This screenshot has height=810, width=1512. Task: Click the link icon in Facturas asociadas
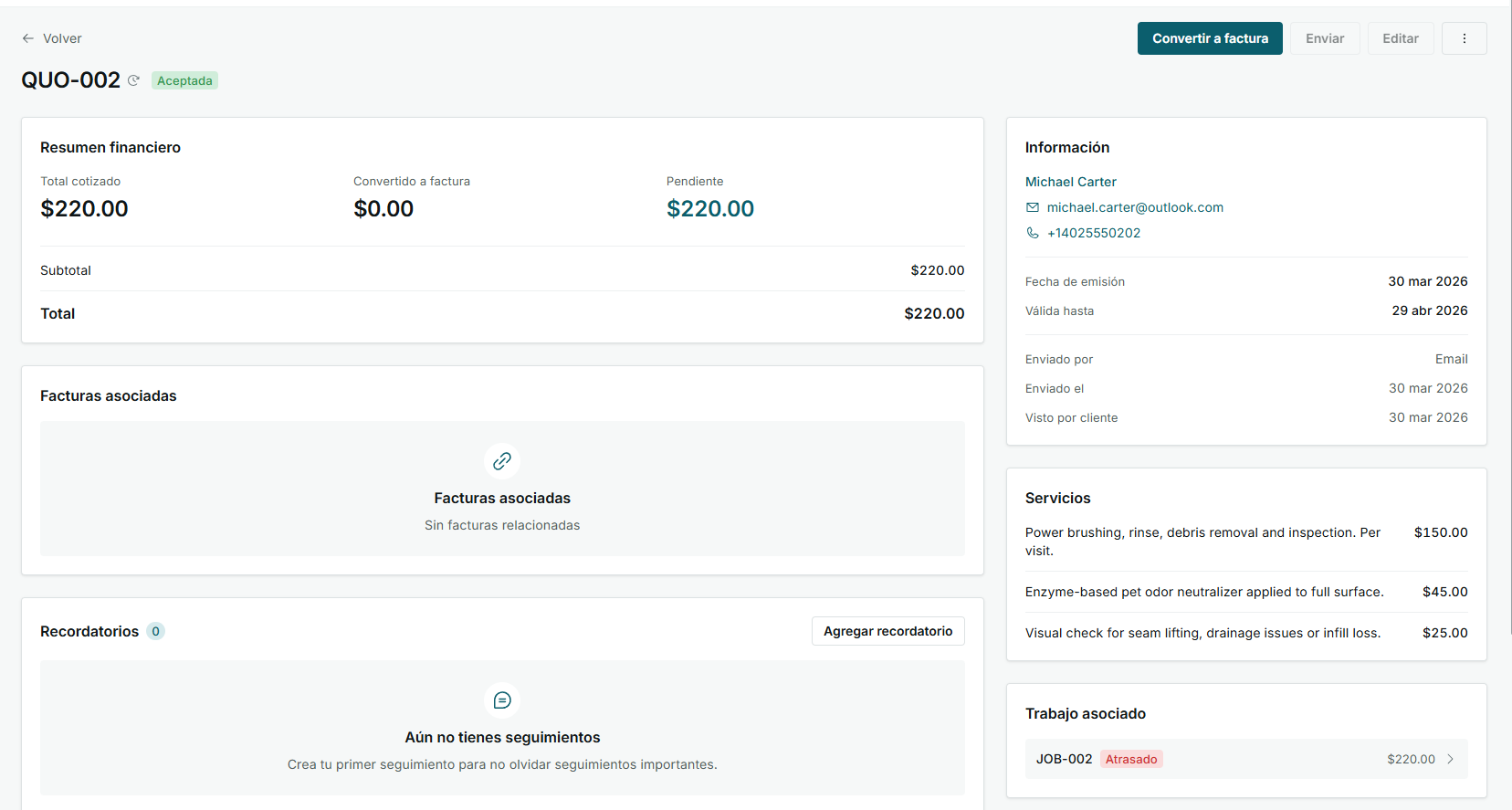click(x=502, y=461)
